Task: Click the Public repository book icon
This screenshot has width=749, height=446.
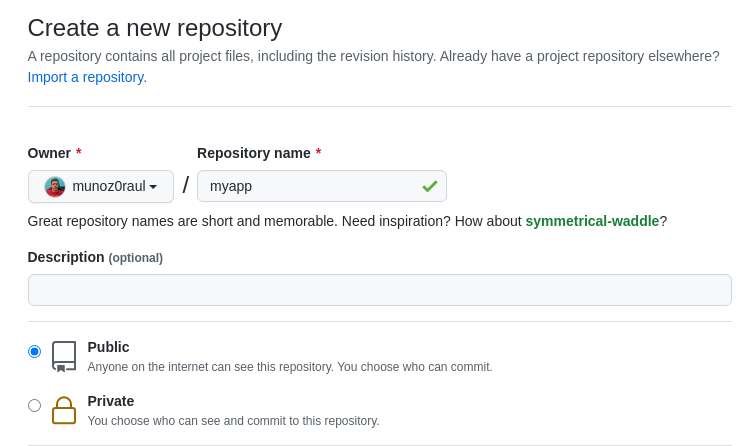Action: coord(64,356)
